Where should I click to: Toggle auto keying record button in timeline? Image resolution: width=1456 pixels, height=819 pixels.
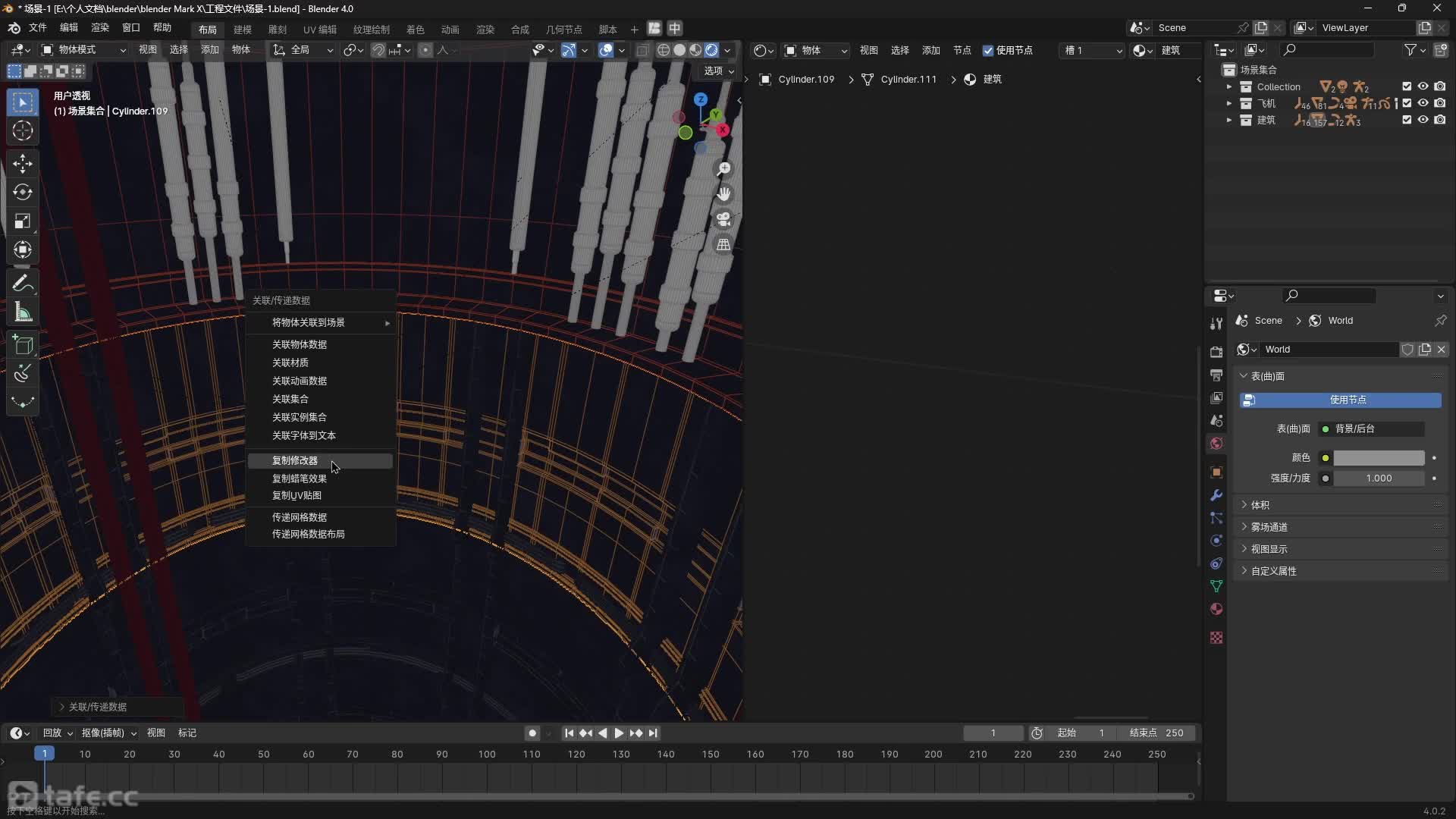[x=532, y=733]
